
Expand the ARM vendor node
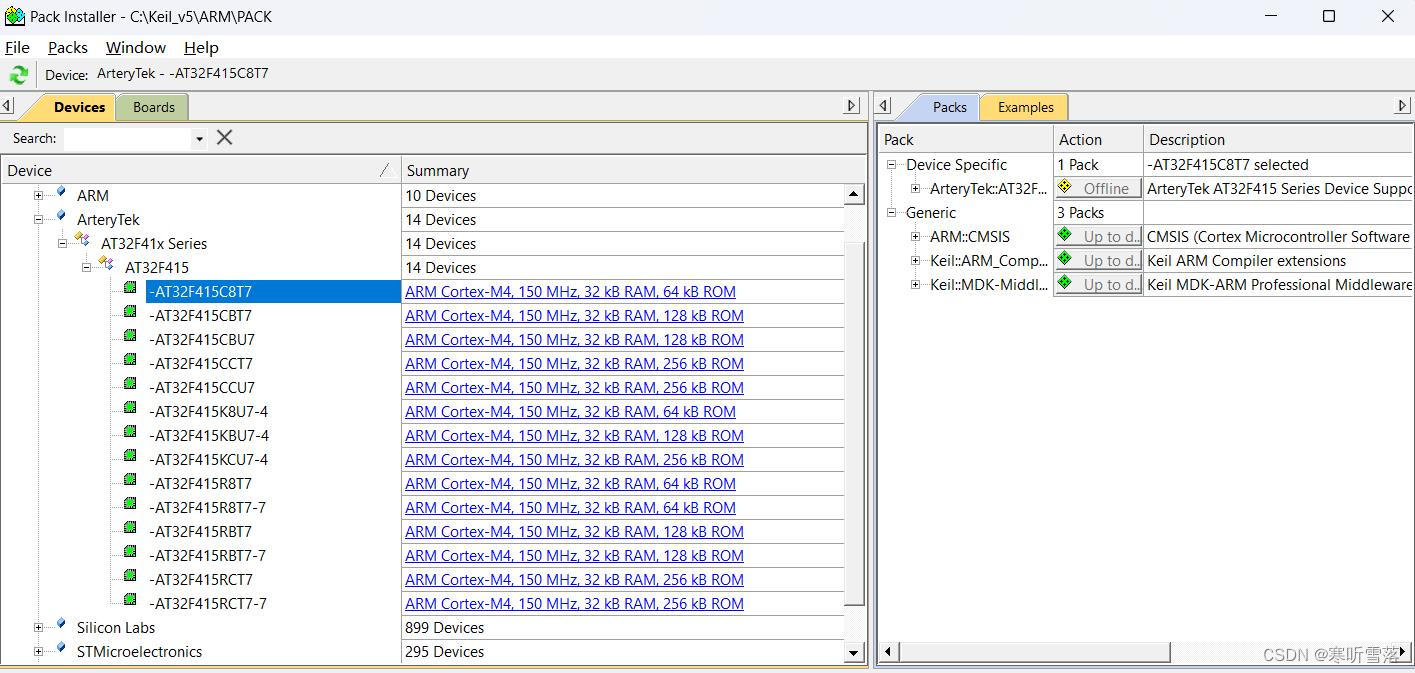pos(39,196)
